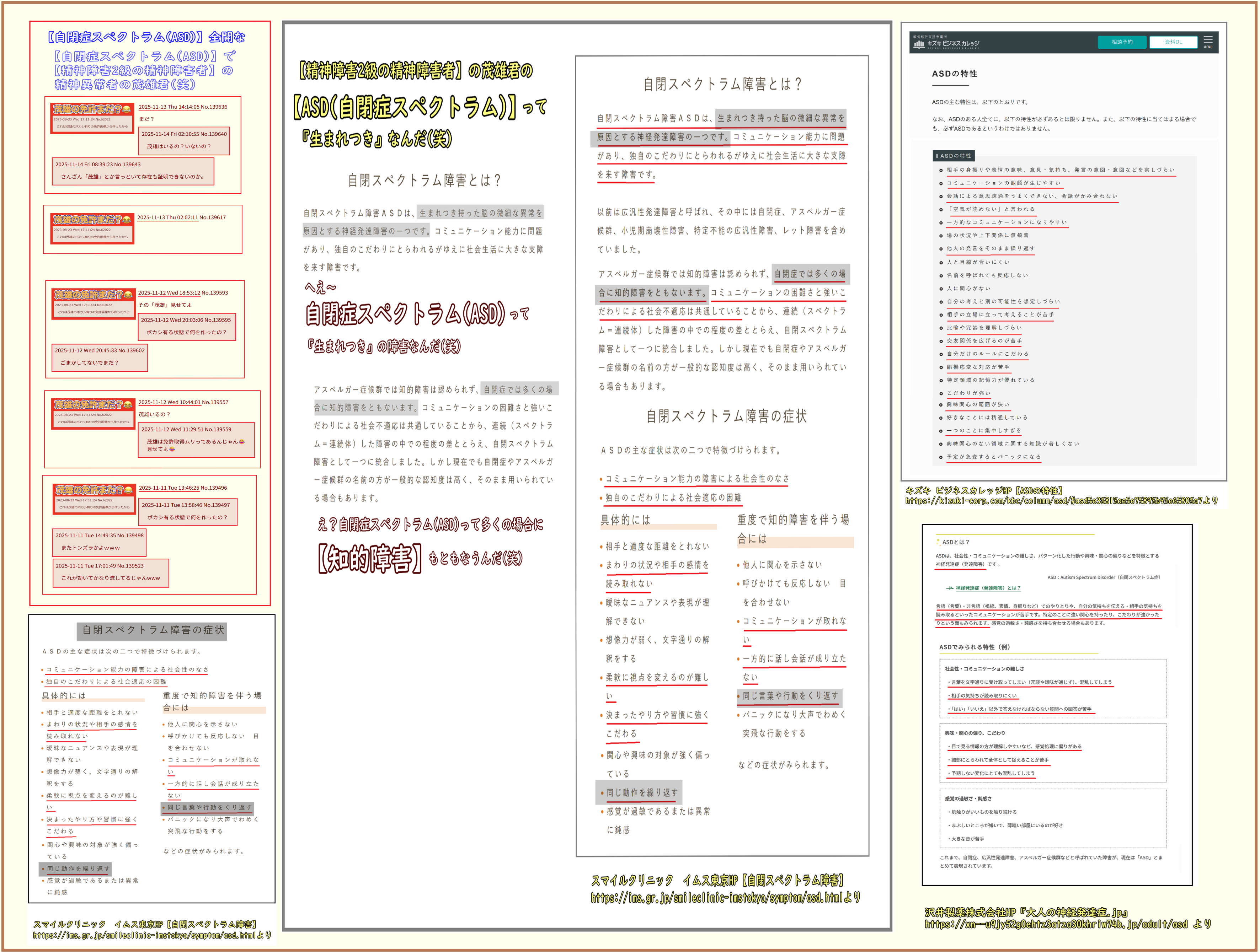Click timestamp of post No.139617
Viewport: 1260px width, 952px height.
[x=167, y=217]
